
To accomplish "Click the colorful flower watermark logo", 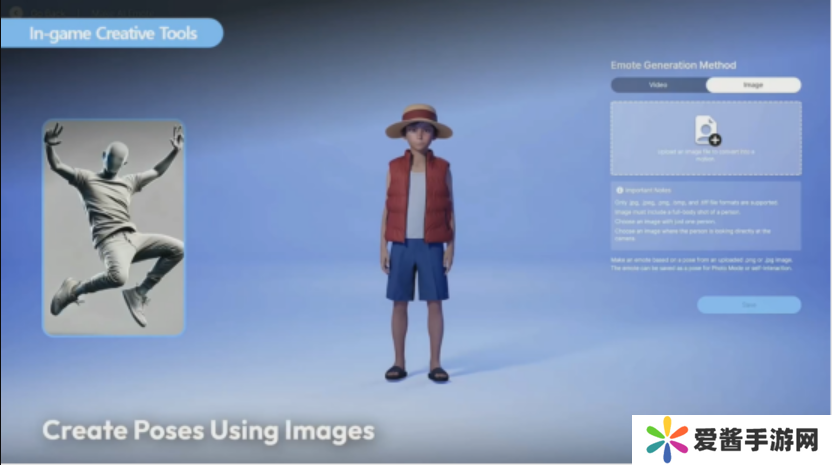I will 667,439.
